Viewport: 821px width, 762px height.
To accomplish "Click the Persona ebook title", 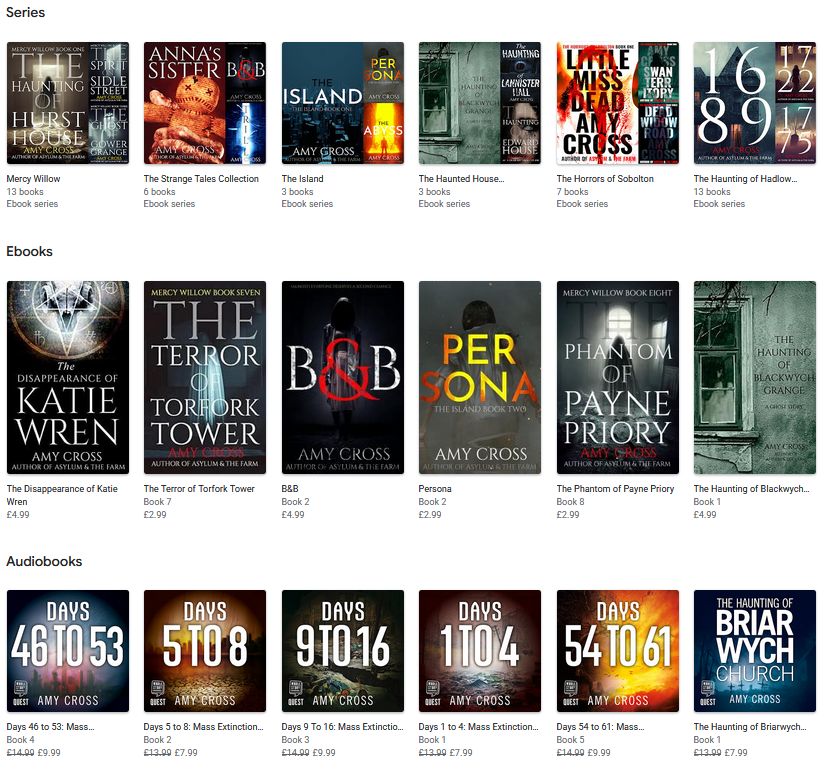I will 435,489.
